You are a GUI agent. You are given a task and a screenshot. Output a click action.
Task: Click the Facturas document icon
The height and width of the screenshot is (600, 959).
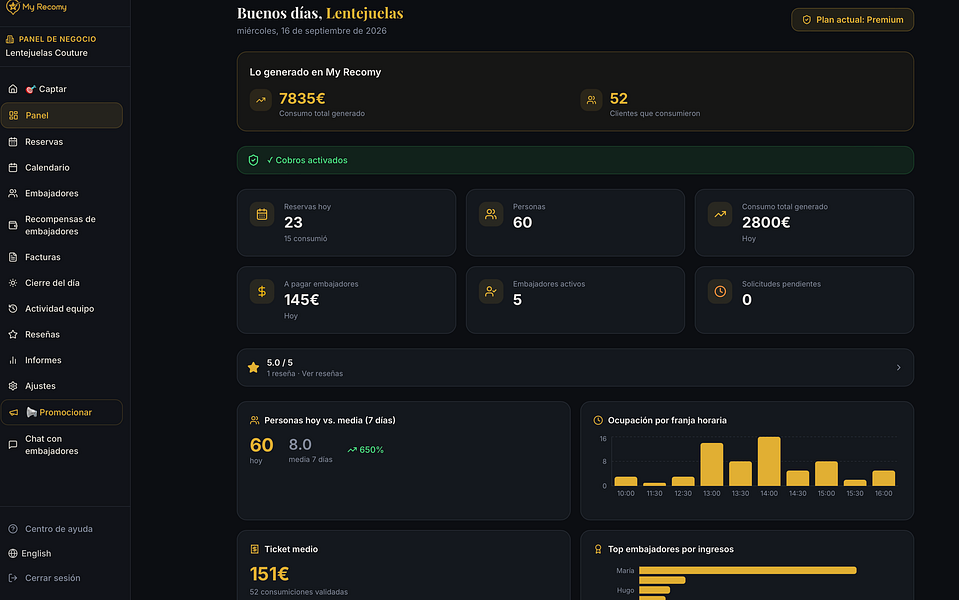[x=13, y=257]
